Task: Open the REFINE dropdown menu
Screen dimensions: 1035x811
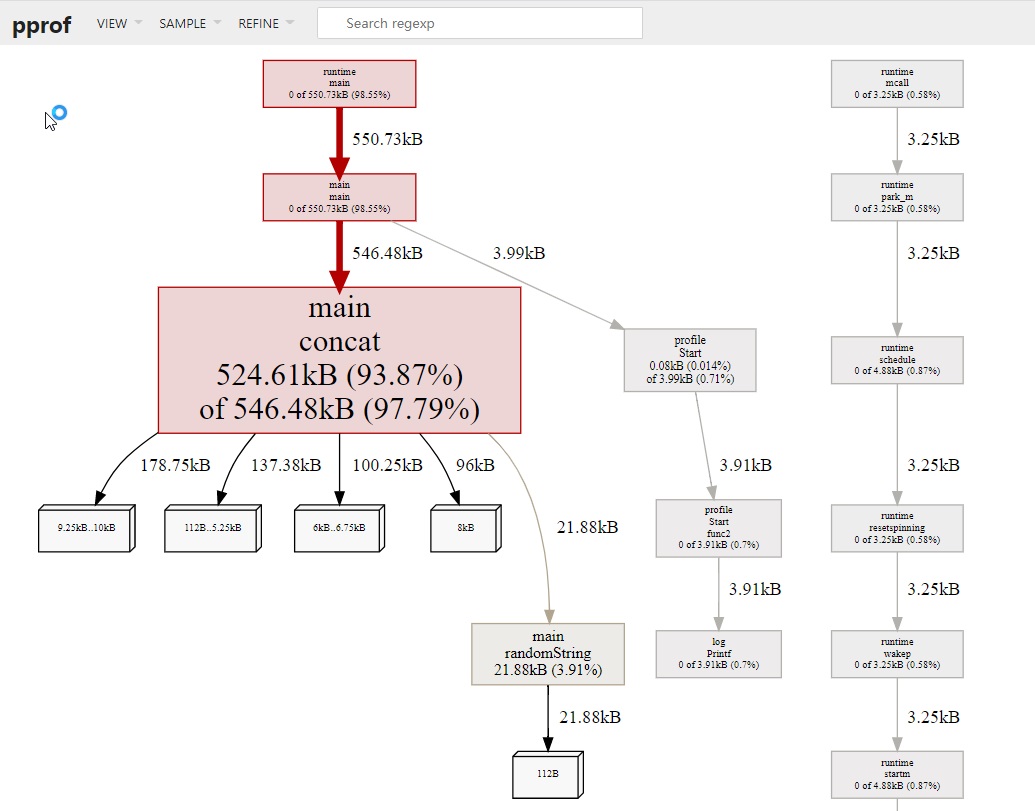Action: (265, 23)
